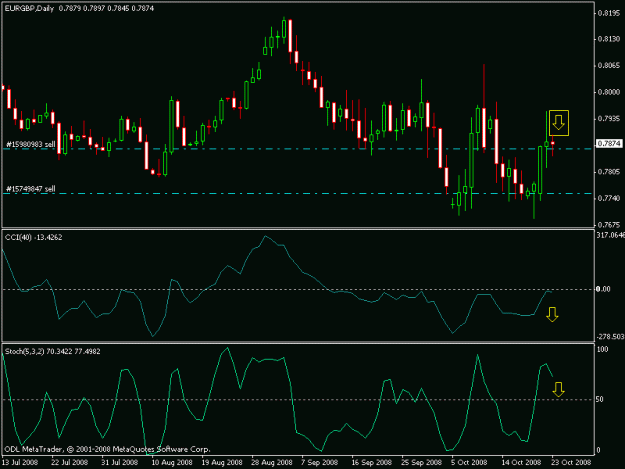
Task: Click the 14 Oct 2008 date label
Action: pyautogui.click(x=521, y=462)
